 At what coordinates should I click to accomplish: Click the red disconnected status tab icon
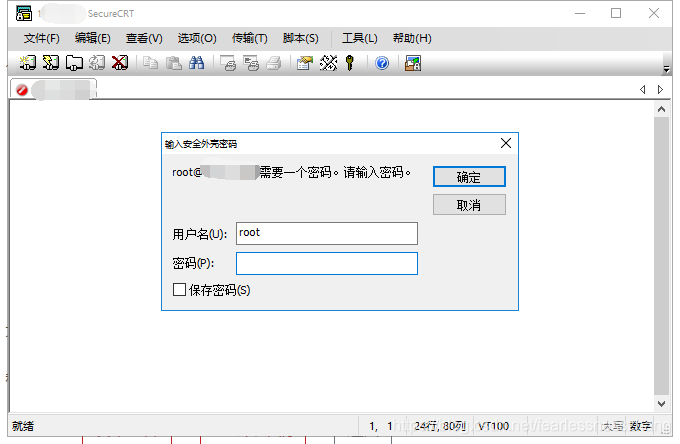tap(22, 90)
